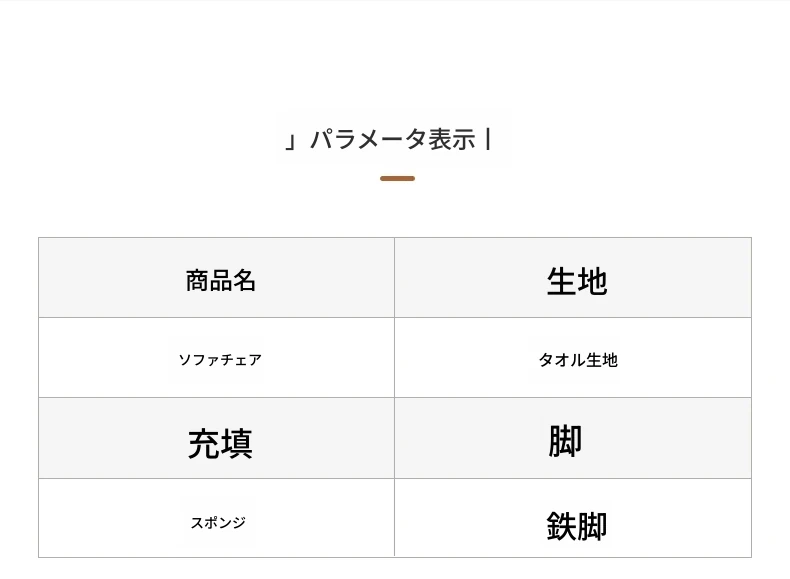Viewport: 790px width, 579px height.
Task: Click the brown accent bar under heading
Action: coord(398,178)
